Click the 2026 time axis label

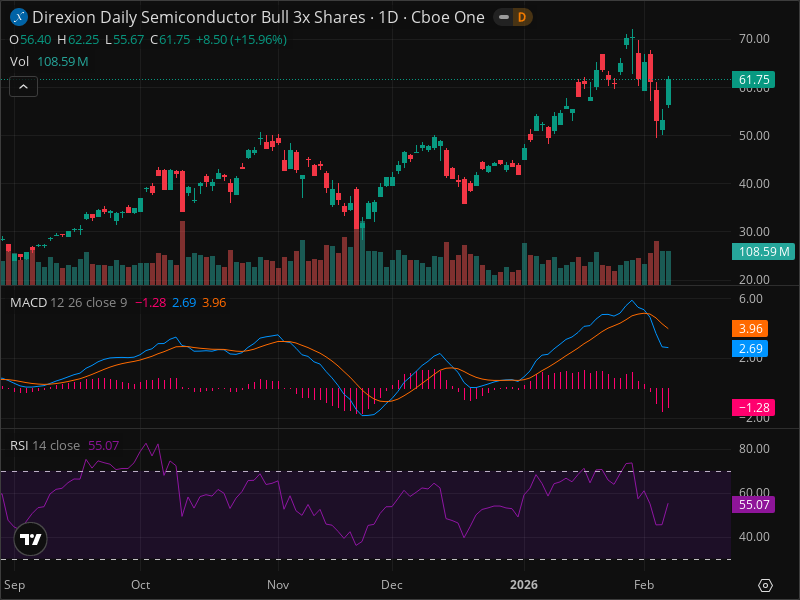(x=524, y=585)
